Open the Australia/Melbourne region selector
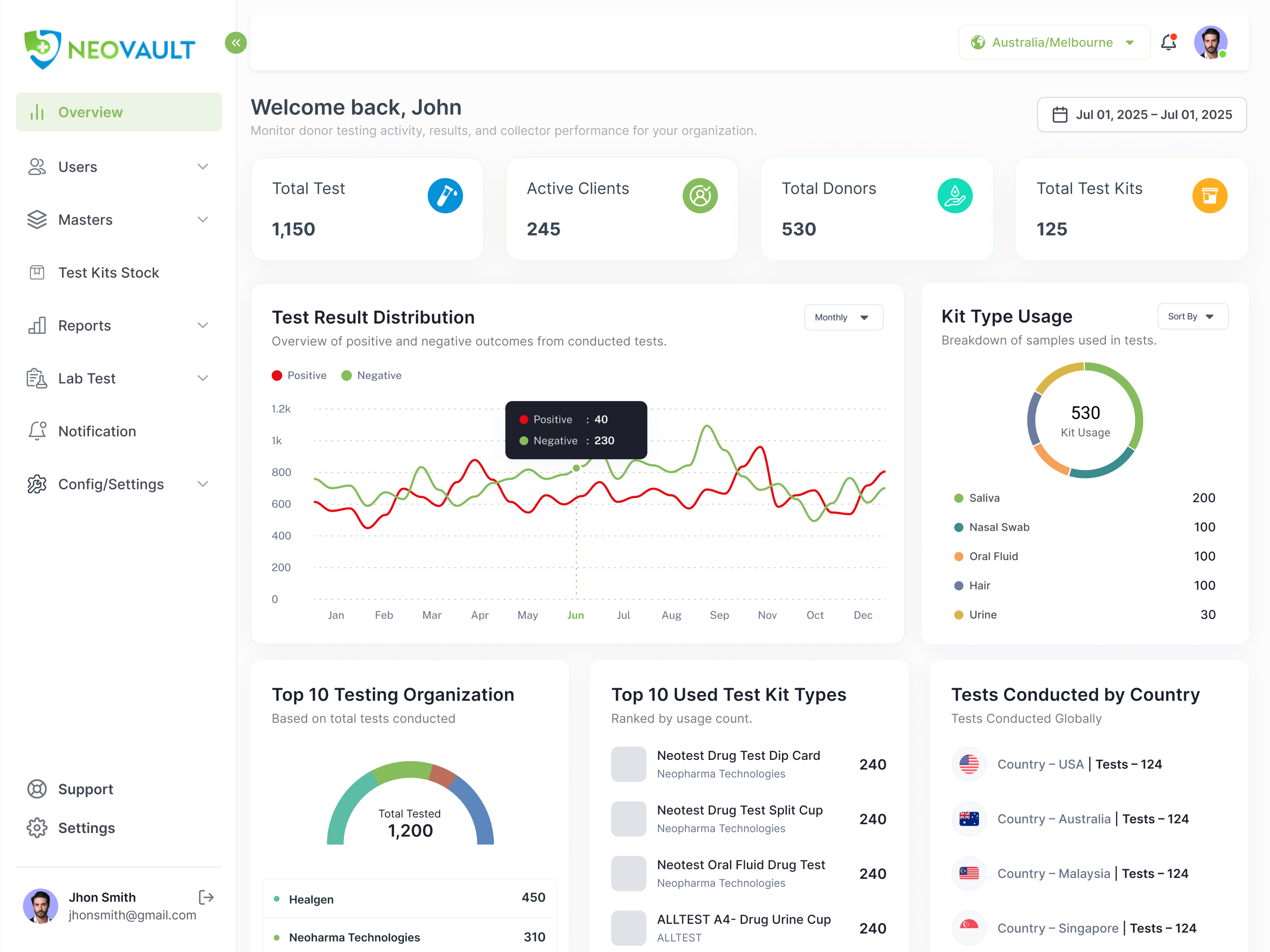The image size is (1270, 952). point(1053,42)
